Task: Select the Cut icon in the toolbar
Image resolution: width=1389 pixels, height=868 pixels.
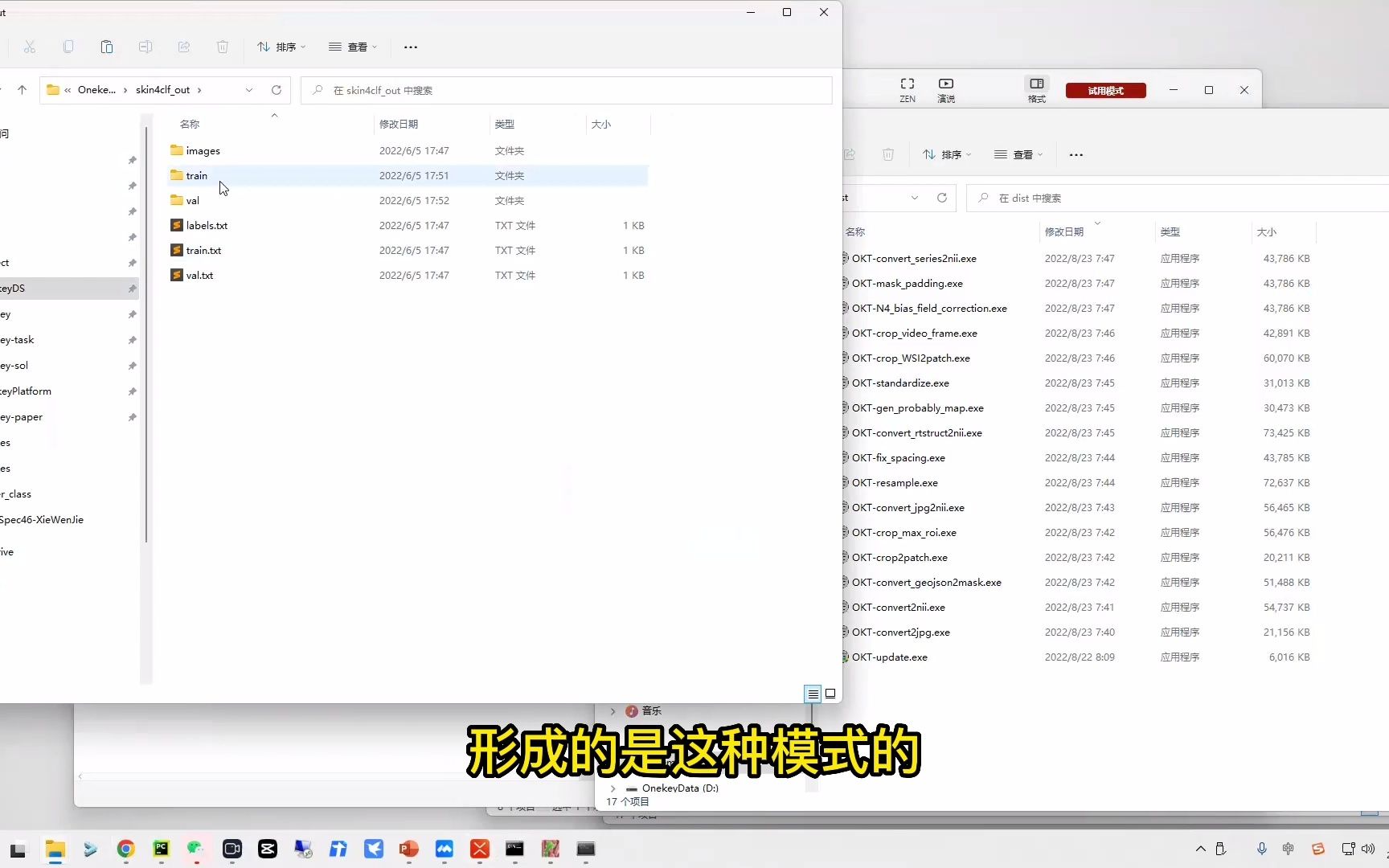Action: coord(30,47)
